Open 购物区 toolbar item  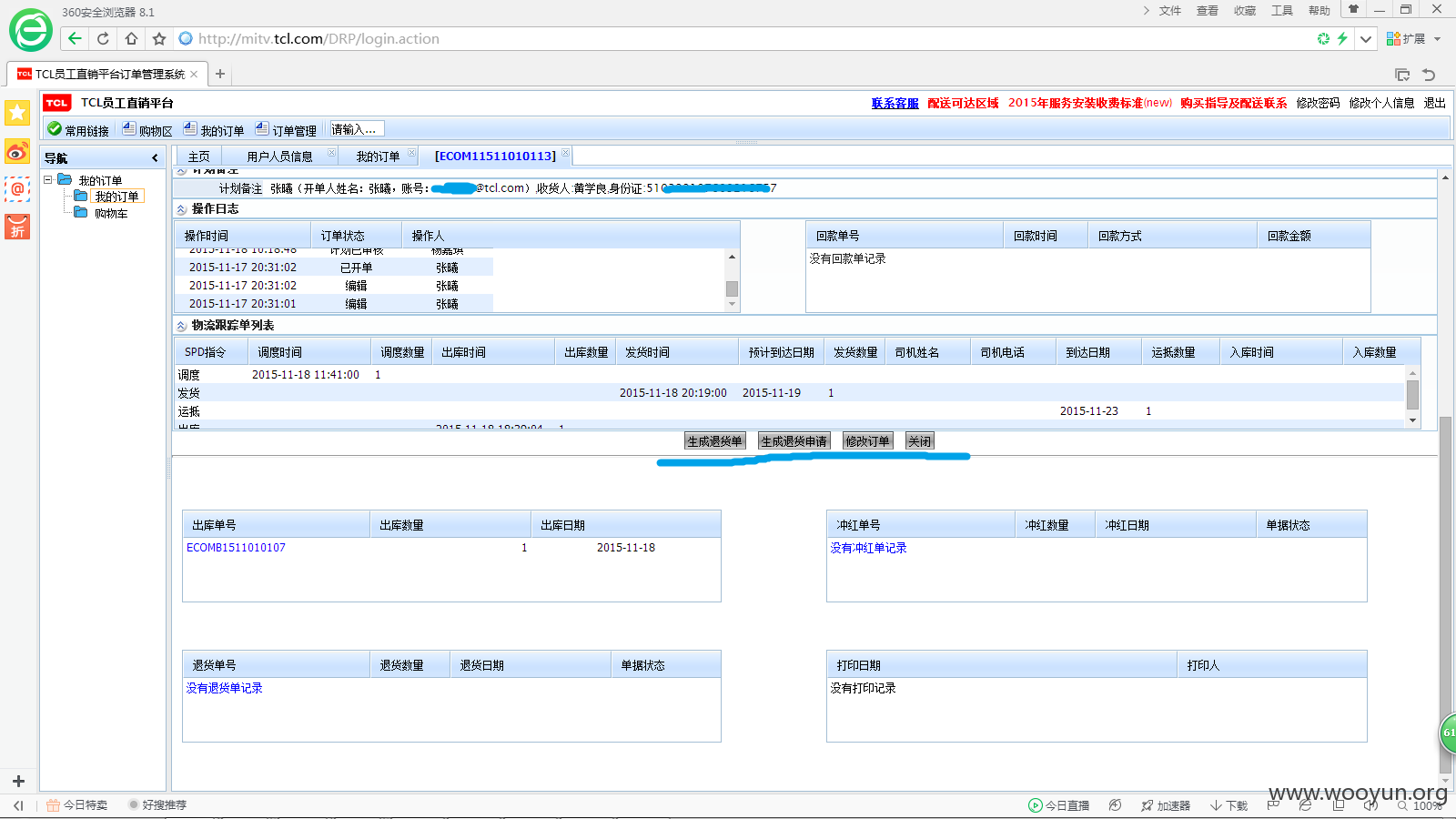pos(147,130)
